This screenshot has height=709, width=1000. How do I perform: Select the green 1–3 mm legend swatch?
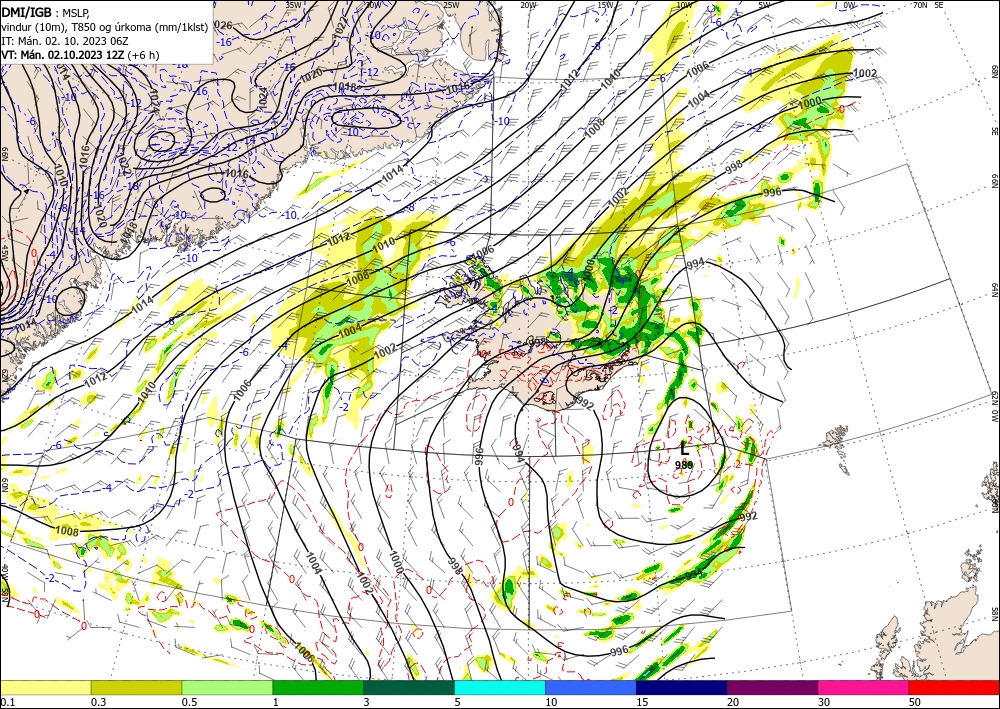coord(318,687)
